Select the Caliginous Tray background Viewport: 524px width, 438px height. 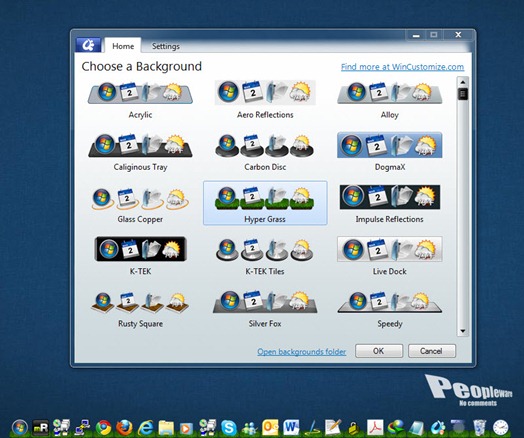140,146
